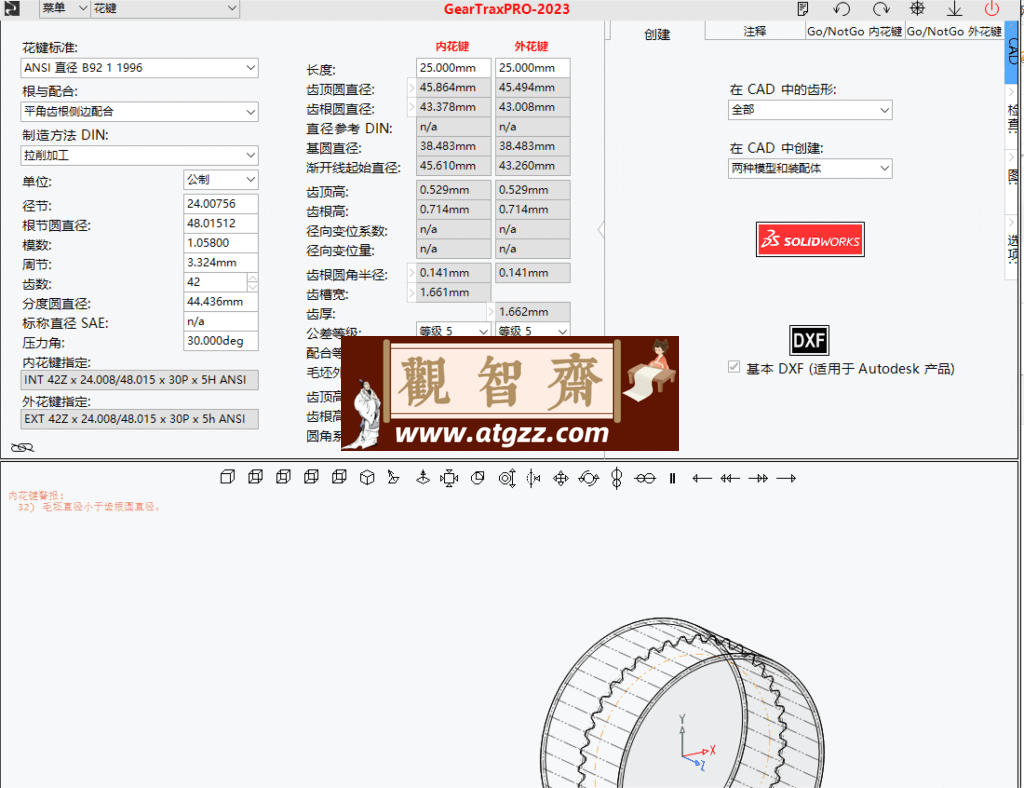Increase 齿数 with the up stepper arrow
The height and width of the screenshot is (788, 1024).
tap(253, 278)
